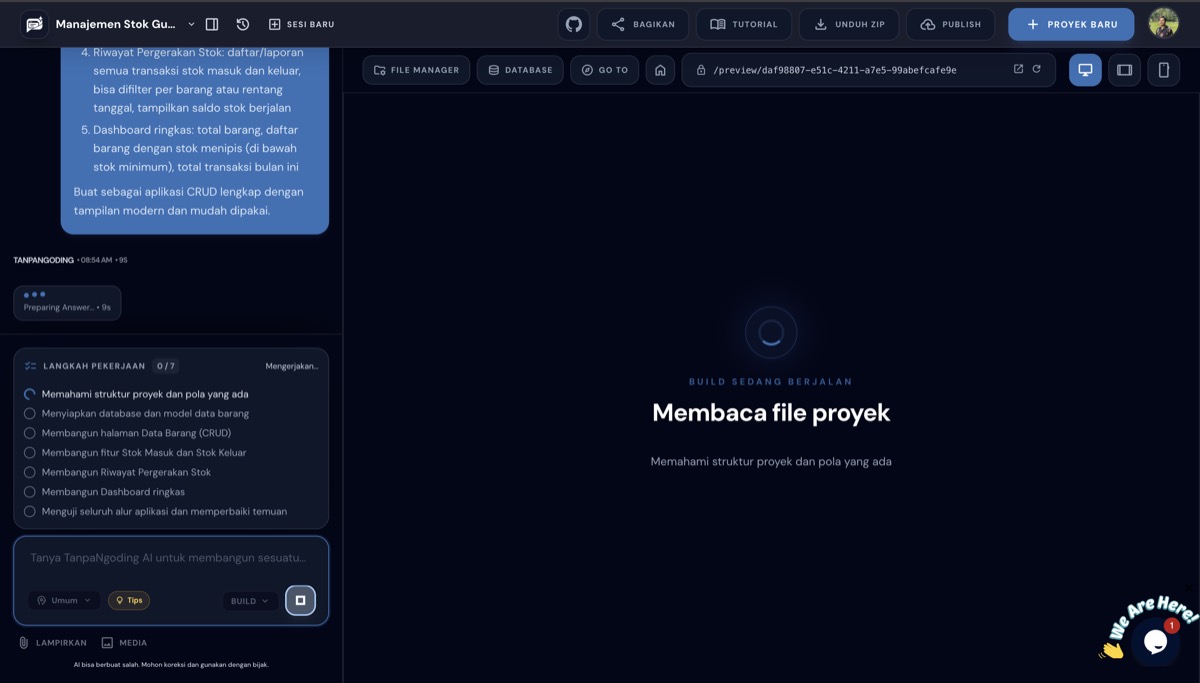Show prompt Tips
The image size is (1200, 683).
click(x=129, y=600)
